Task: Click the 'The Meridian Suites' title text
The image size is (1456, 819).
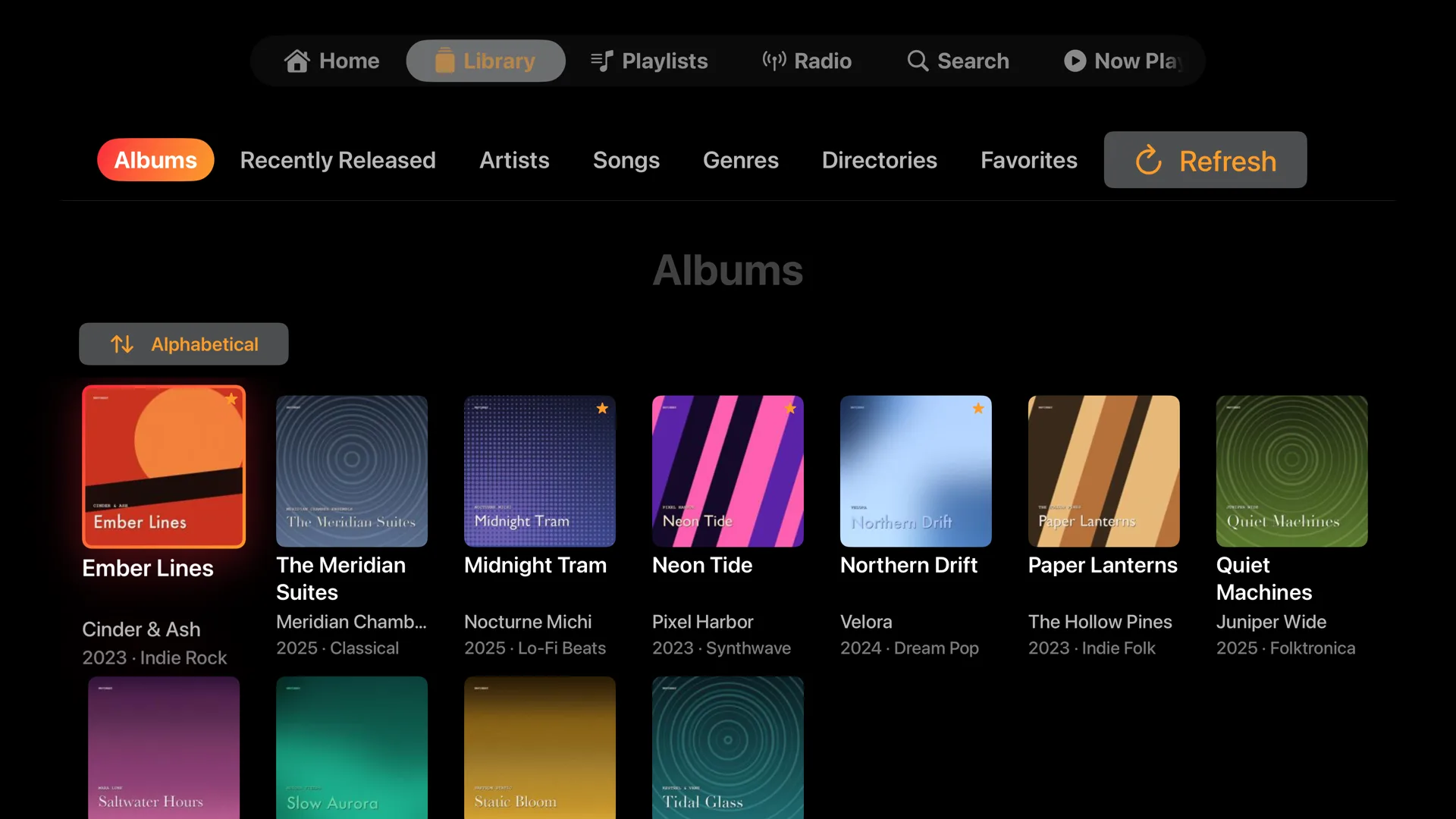Action: (x=341, y=579)
